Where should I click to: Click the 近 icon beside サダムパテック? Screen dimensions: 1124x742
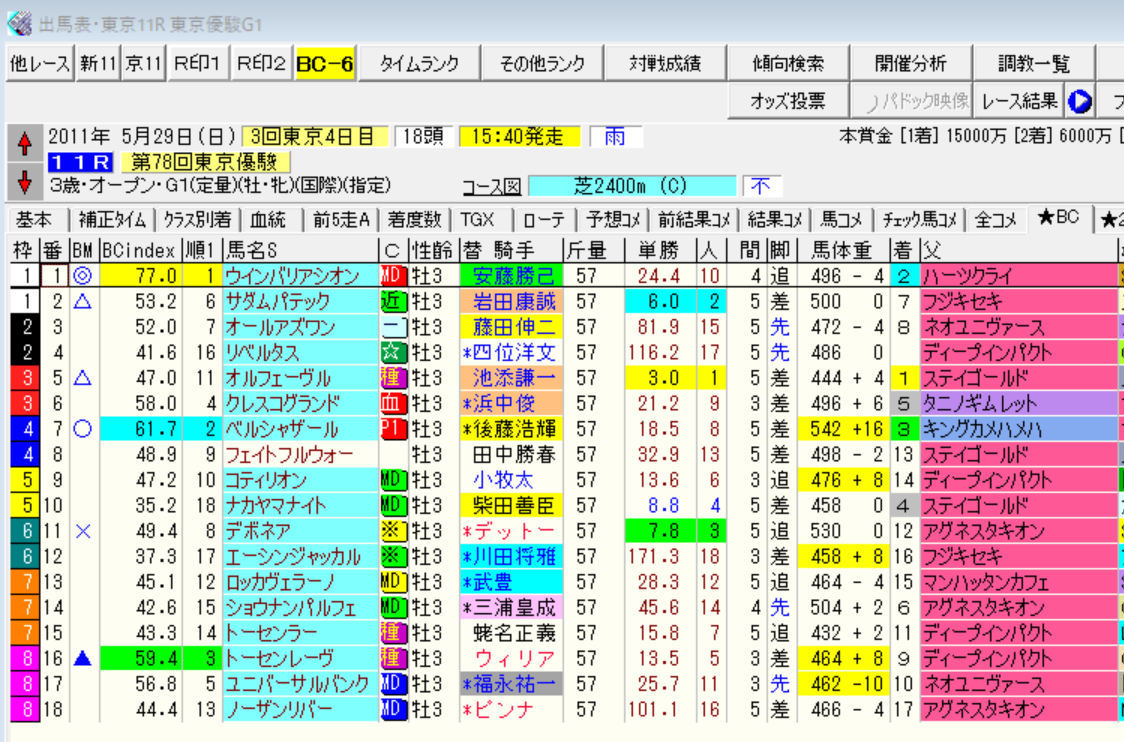pos(393,301)
